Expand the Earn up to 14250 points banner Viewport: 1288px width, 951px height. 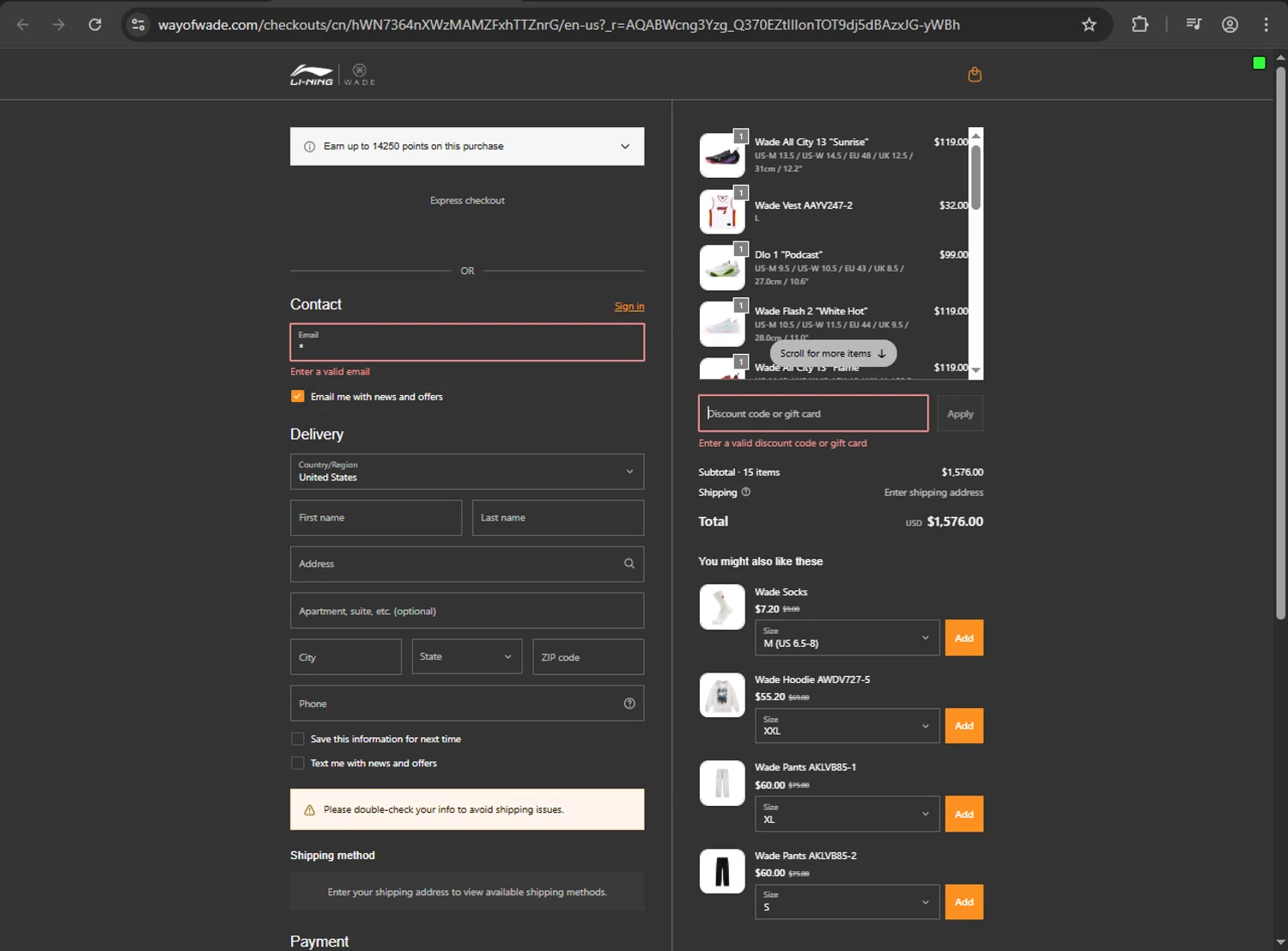tap(467, 147)
